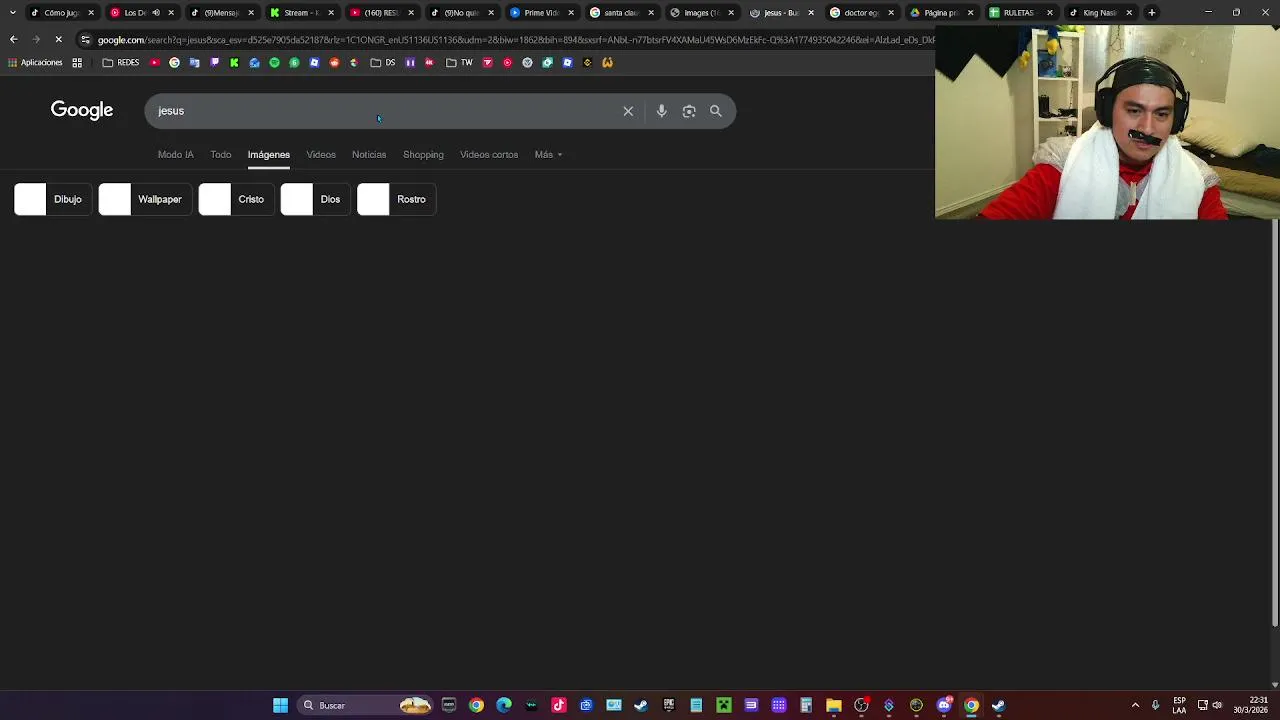Image resolution: width=1280 pixels, height=720 pixels.
Task: Expand the Más filters dropdown
Action: [x=548, y=155]
